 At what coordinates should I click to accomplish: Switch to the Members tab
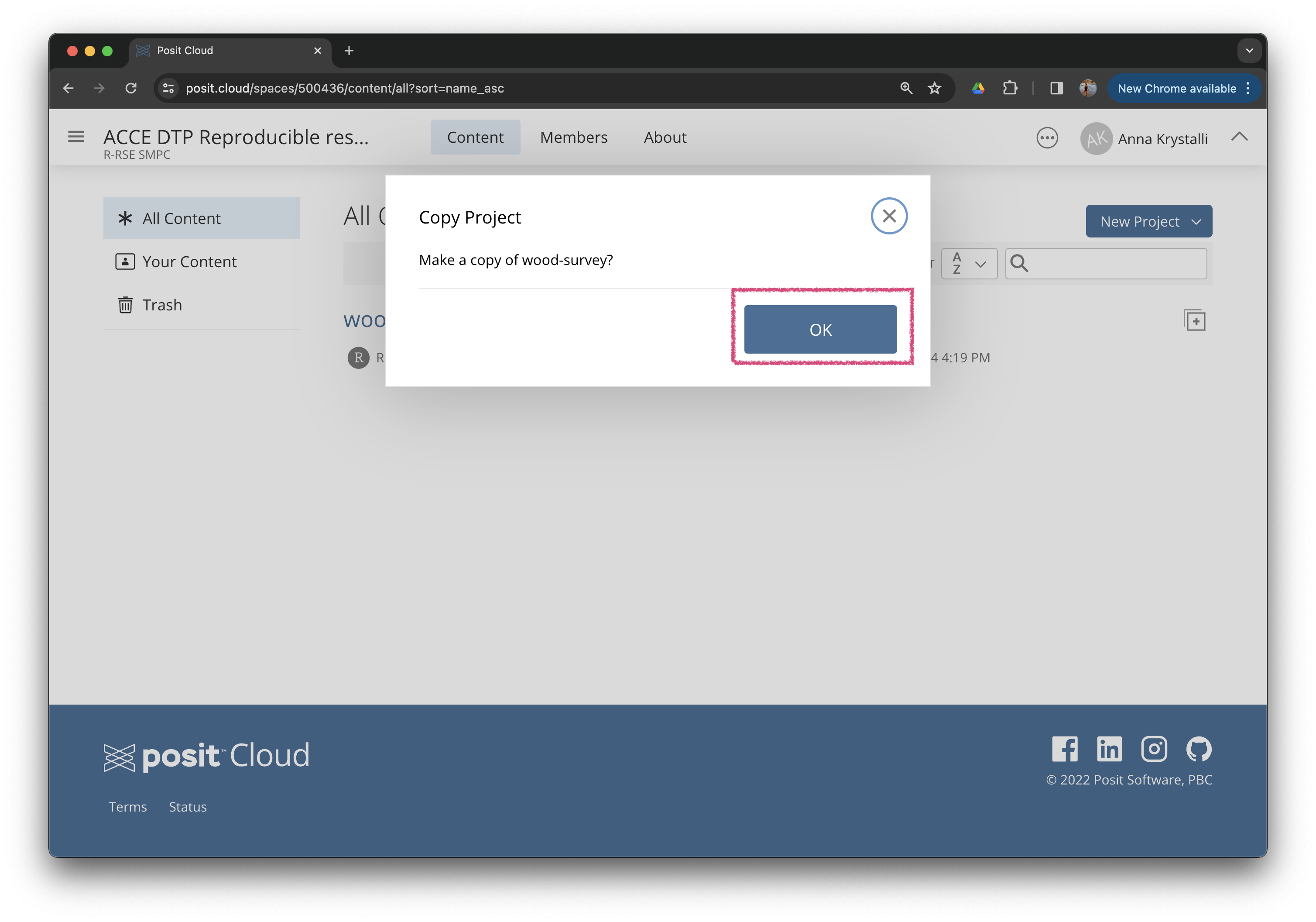[574, 137]
